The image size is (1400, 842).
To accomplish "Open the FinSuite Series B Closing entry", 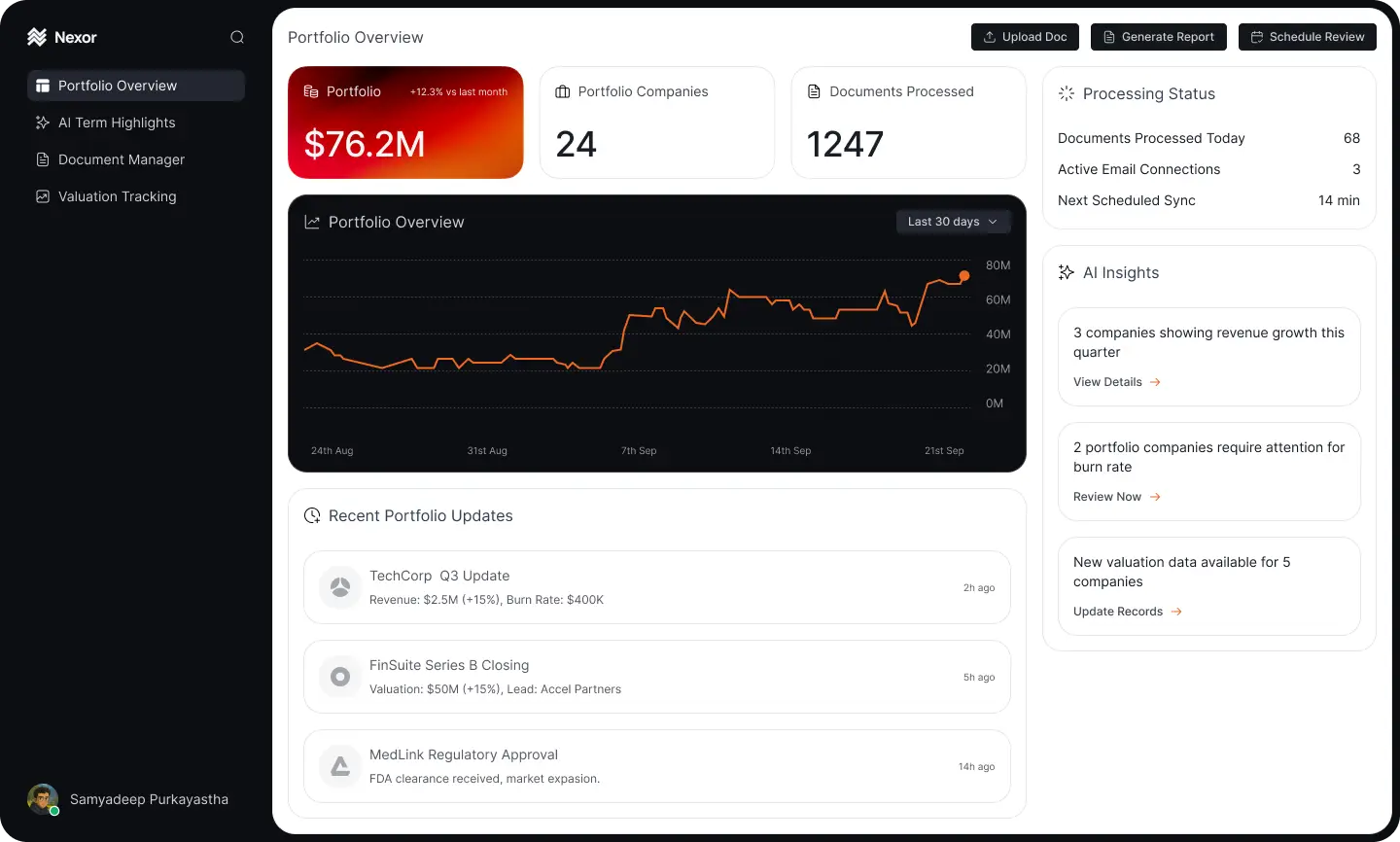I will point(657,677).
